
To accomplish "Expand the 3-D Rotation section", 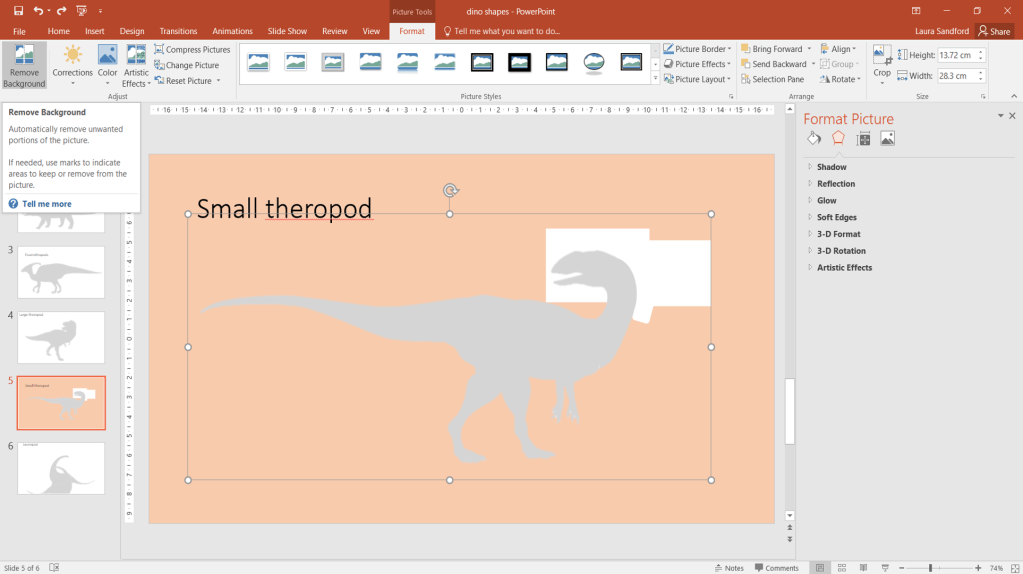I will pyautogui.click(x=840, y=251).
